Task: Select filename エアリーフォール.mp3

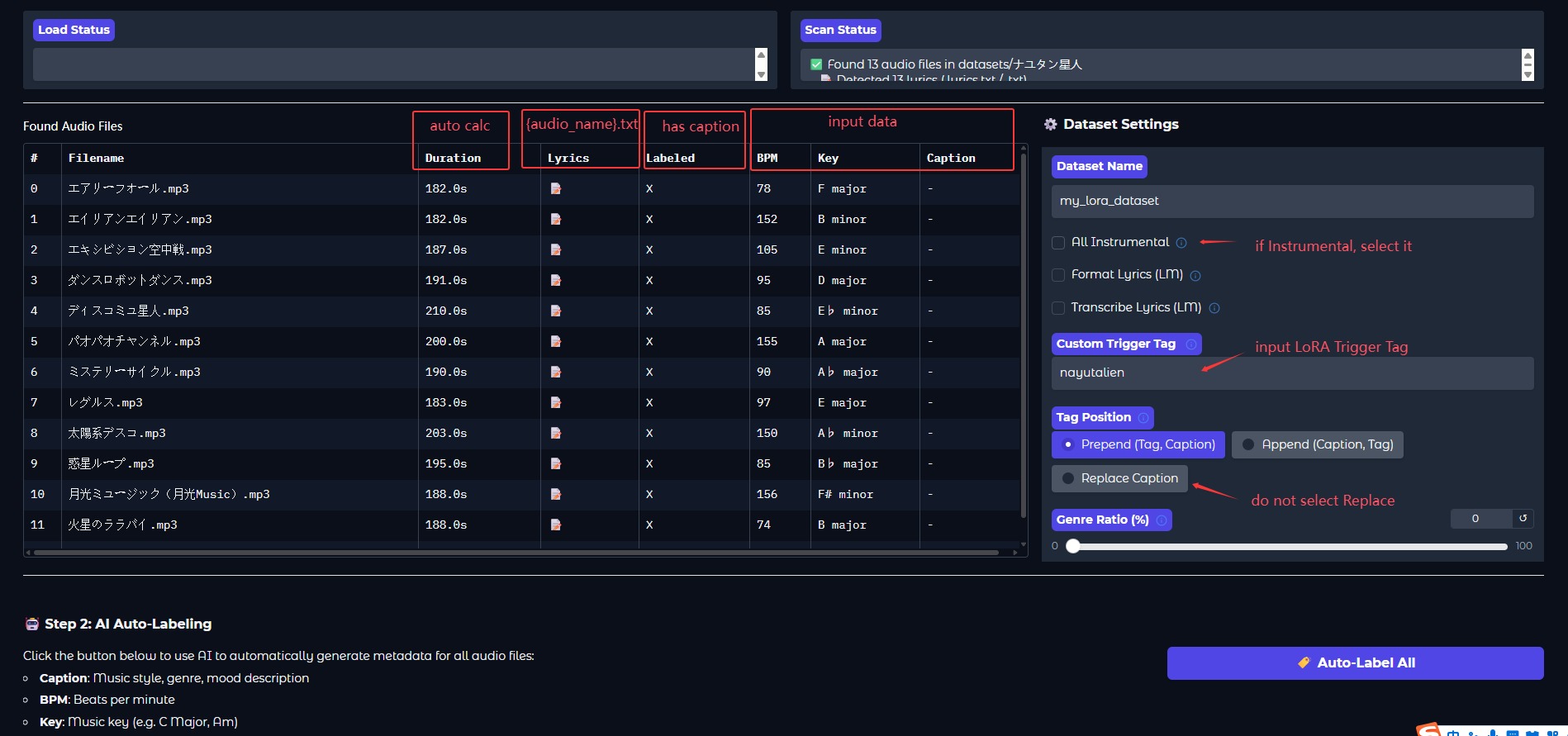Action: click(129, 189)
